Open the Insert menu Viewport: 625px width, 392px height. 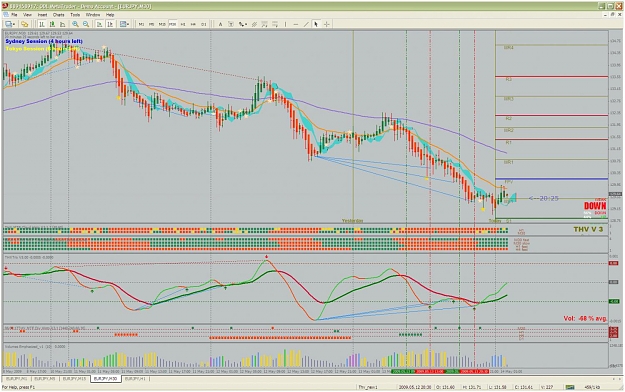42,14
